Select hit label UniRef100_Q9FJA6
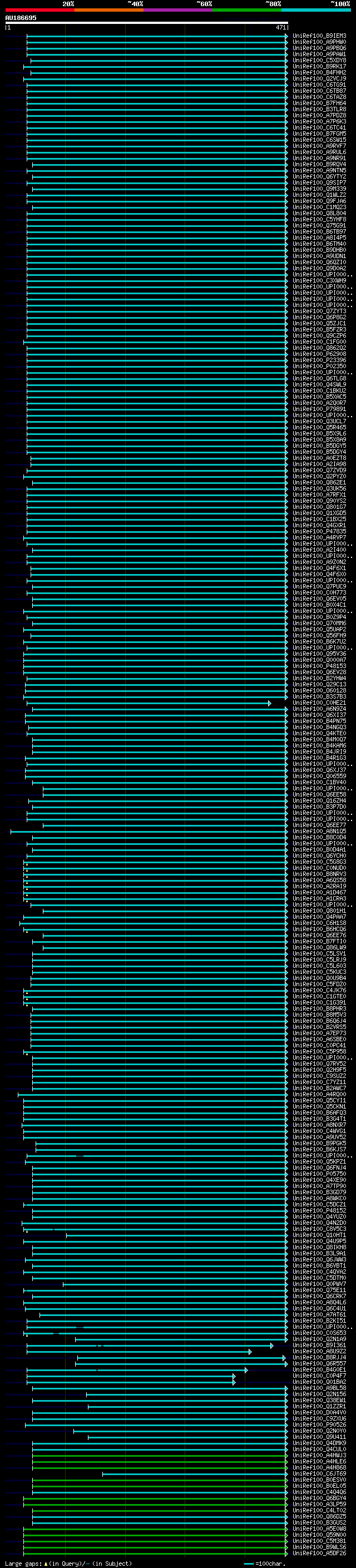The height and width of the screenshot is (1568, 356). pyautogui.click(x=319, y=201)
